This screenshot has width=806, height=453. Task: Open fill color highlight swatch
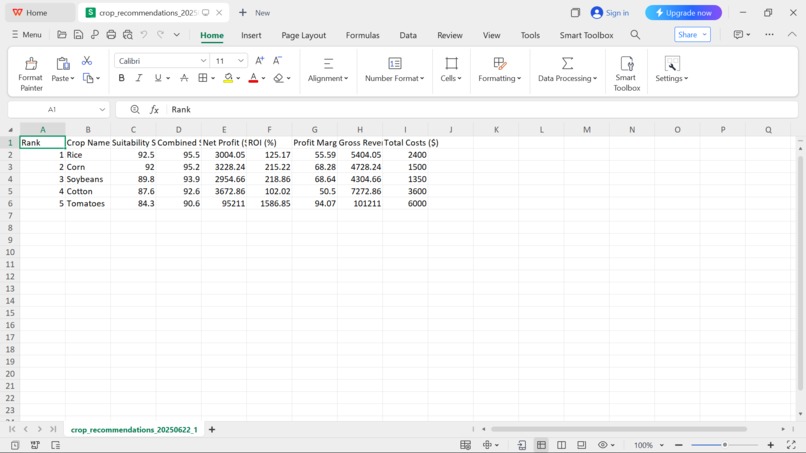click(x=228, y=78)
